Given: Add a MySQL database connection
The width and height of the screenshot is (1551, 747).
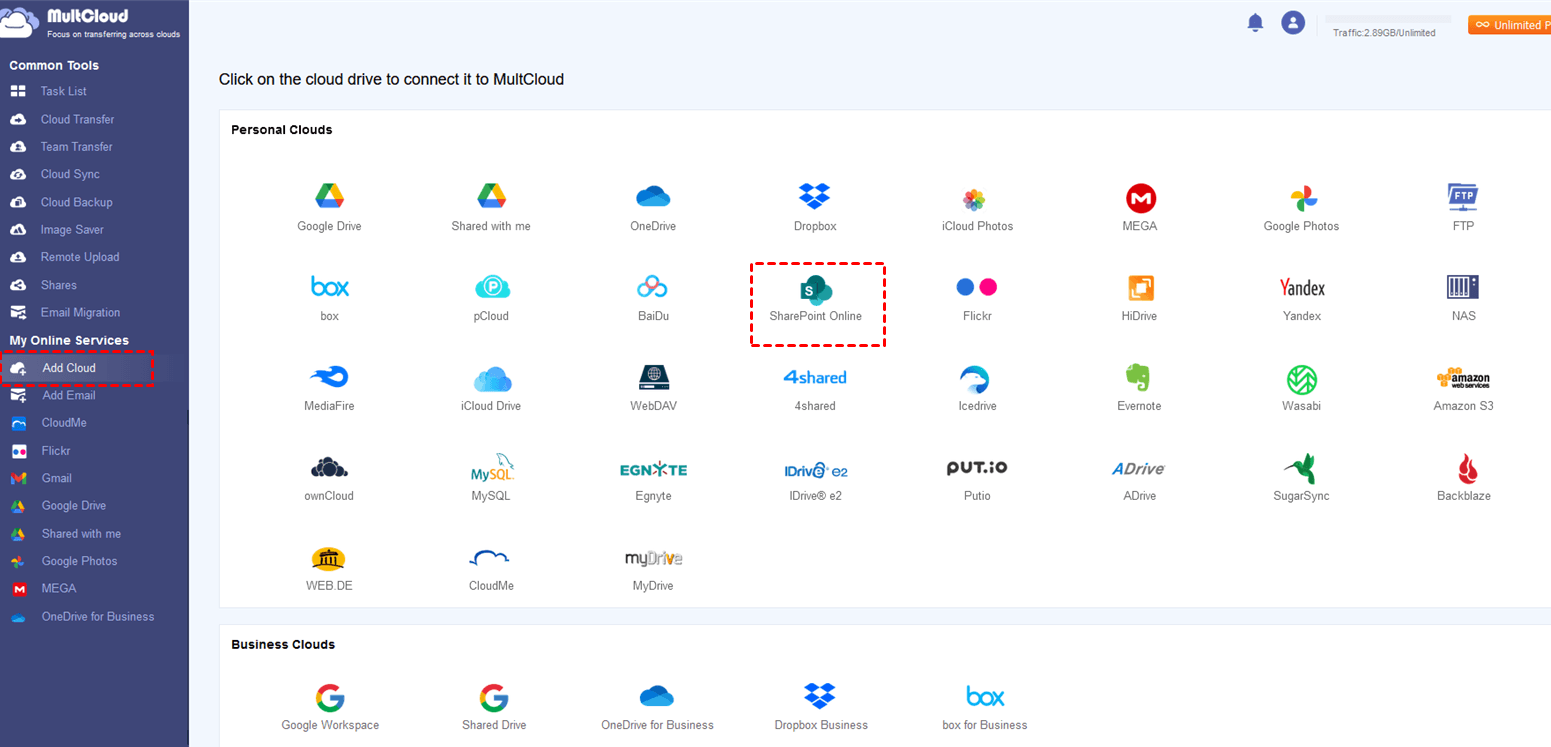Looking at the screenshot, I should click(x=492, y=468).
